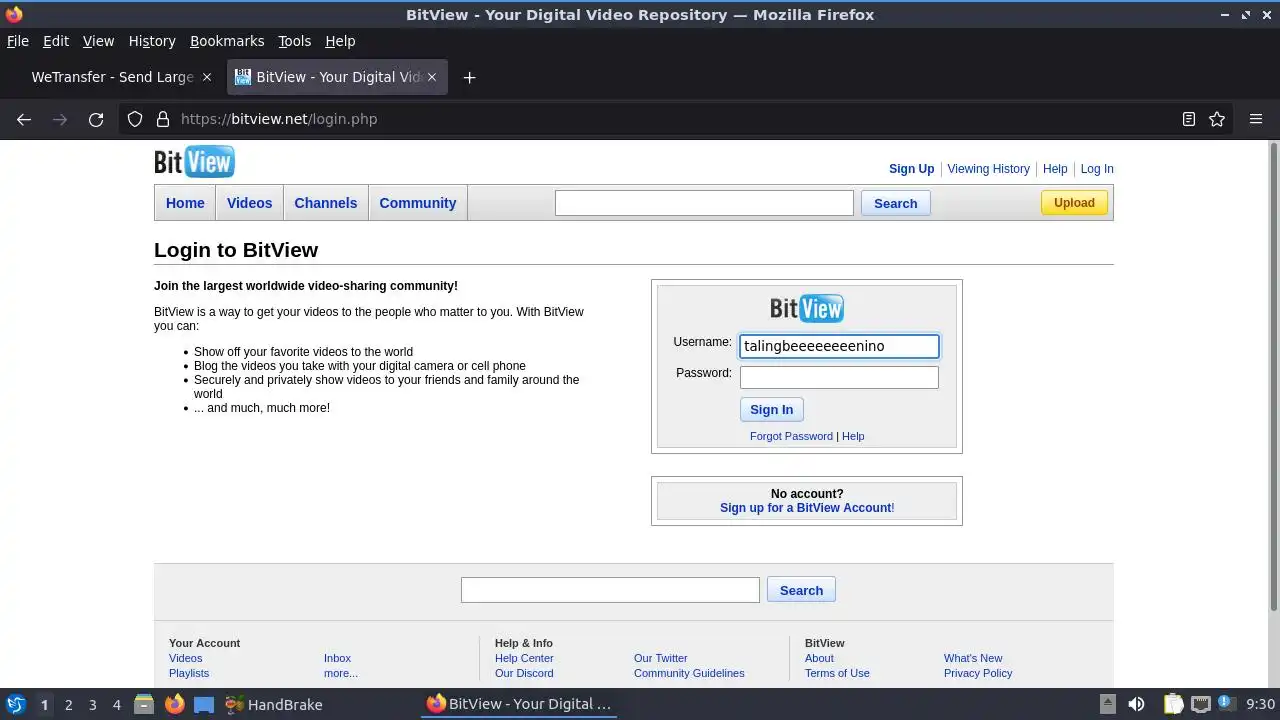Open the Edit menu
Viewport: 1280px width, 720px height.
(x=56, y=41)
